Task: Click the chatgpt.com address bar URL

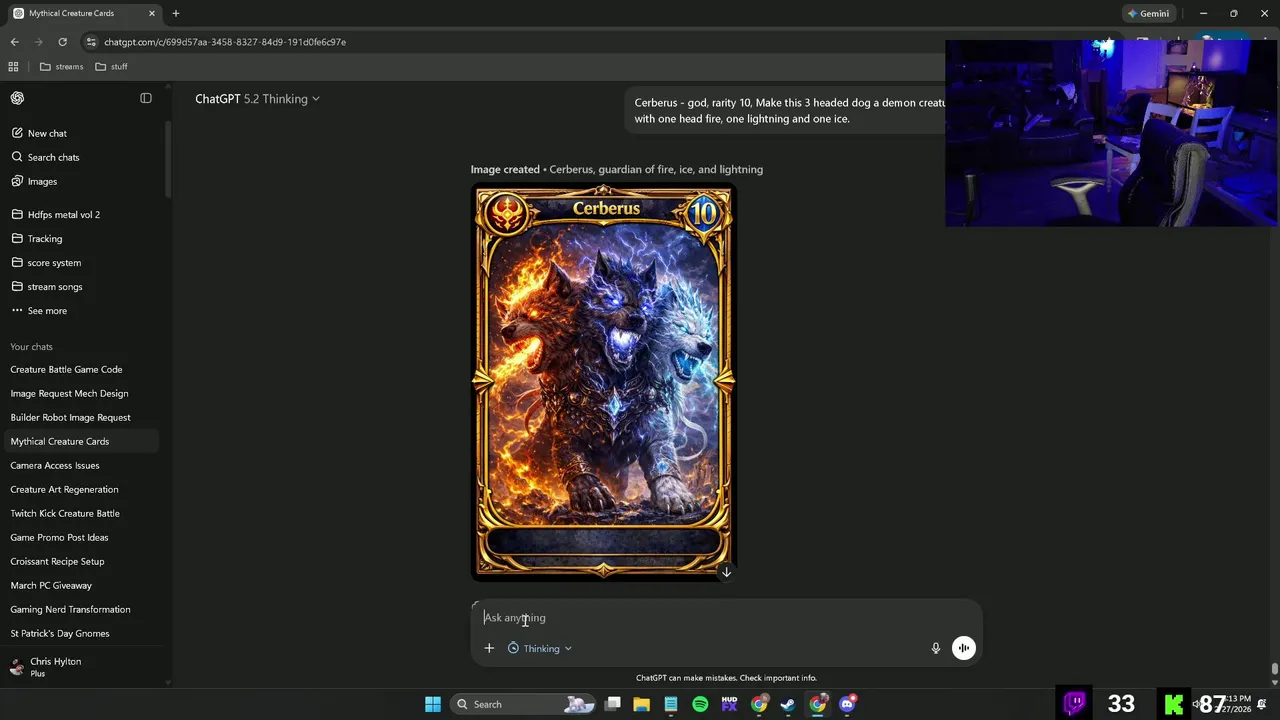Action: point(225,42)
